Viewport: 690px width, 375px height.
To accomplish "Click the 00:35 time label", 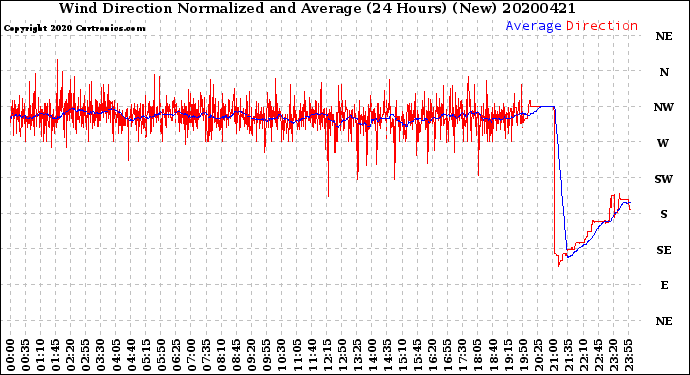I will point(26,355).
